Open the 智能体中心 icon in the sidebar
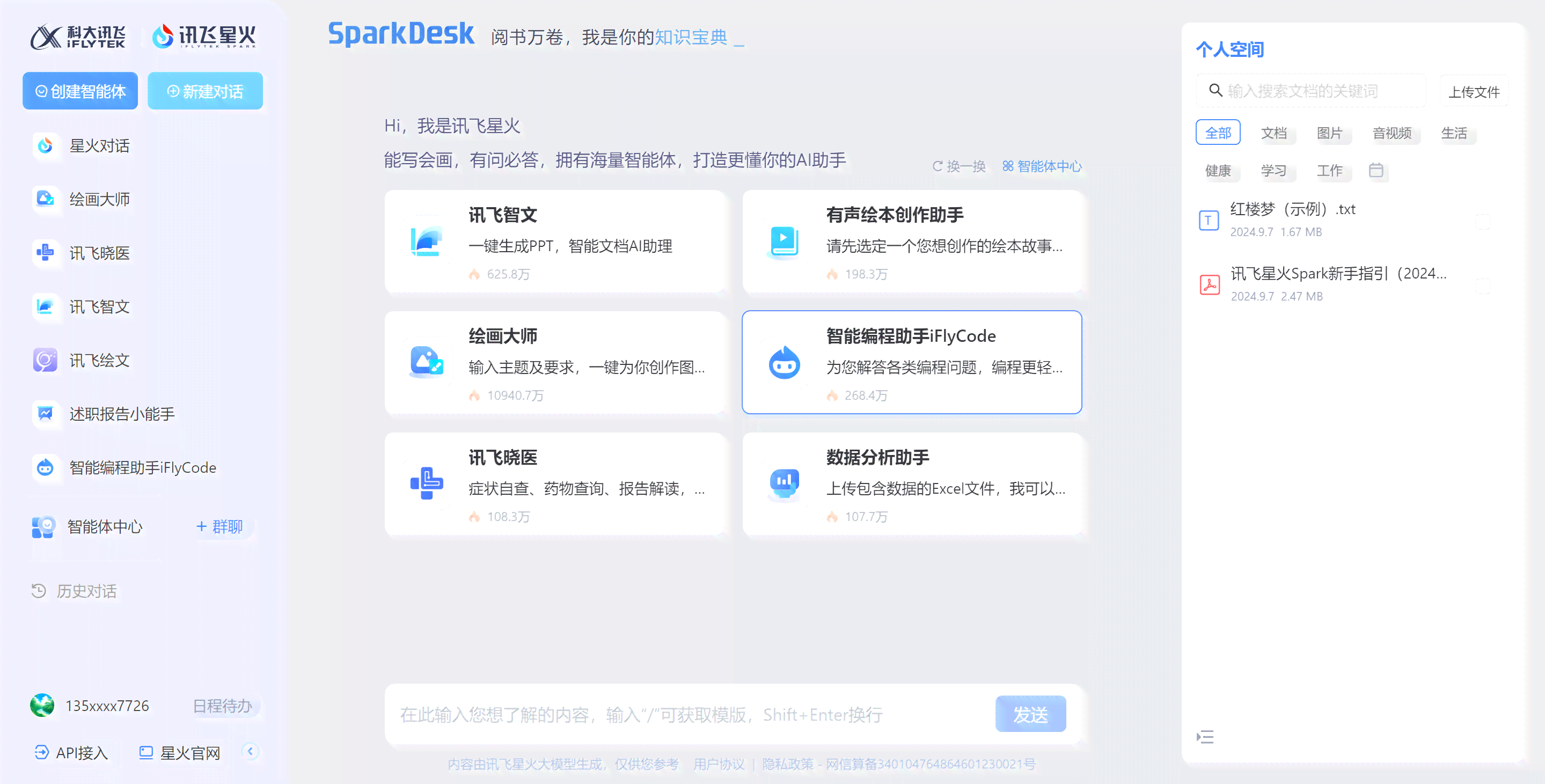The image size is (1545, 784). point(43,526)
